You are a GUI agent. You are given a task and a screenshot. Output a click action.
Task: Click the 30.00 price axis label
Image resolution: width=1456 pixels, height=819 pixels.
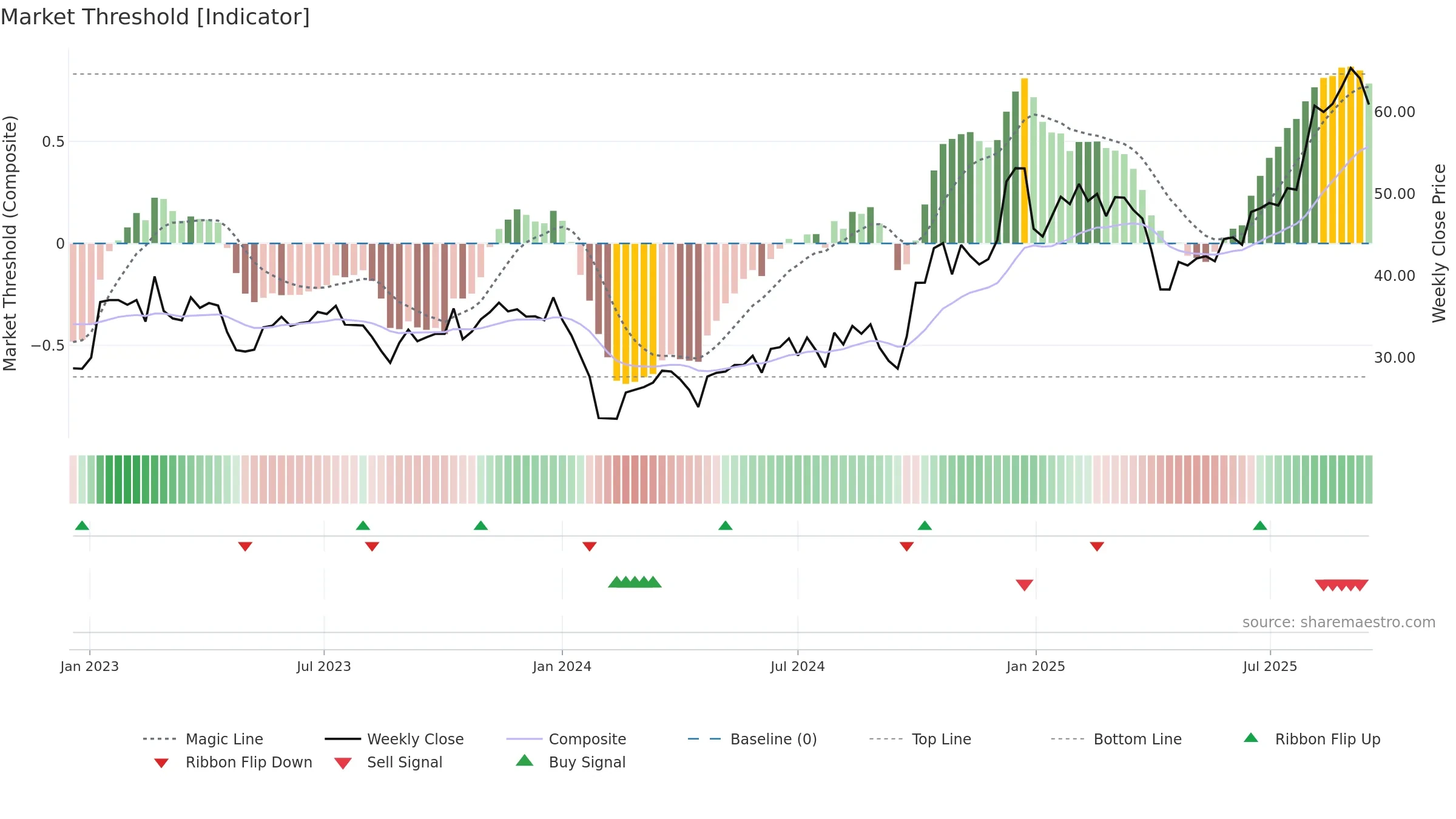point(1395,358)
